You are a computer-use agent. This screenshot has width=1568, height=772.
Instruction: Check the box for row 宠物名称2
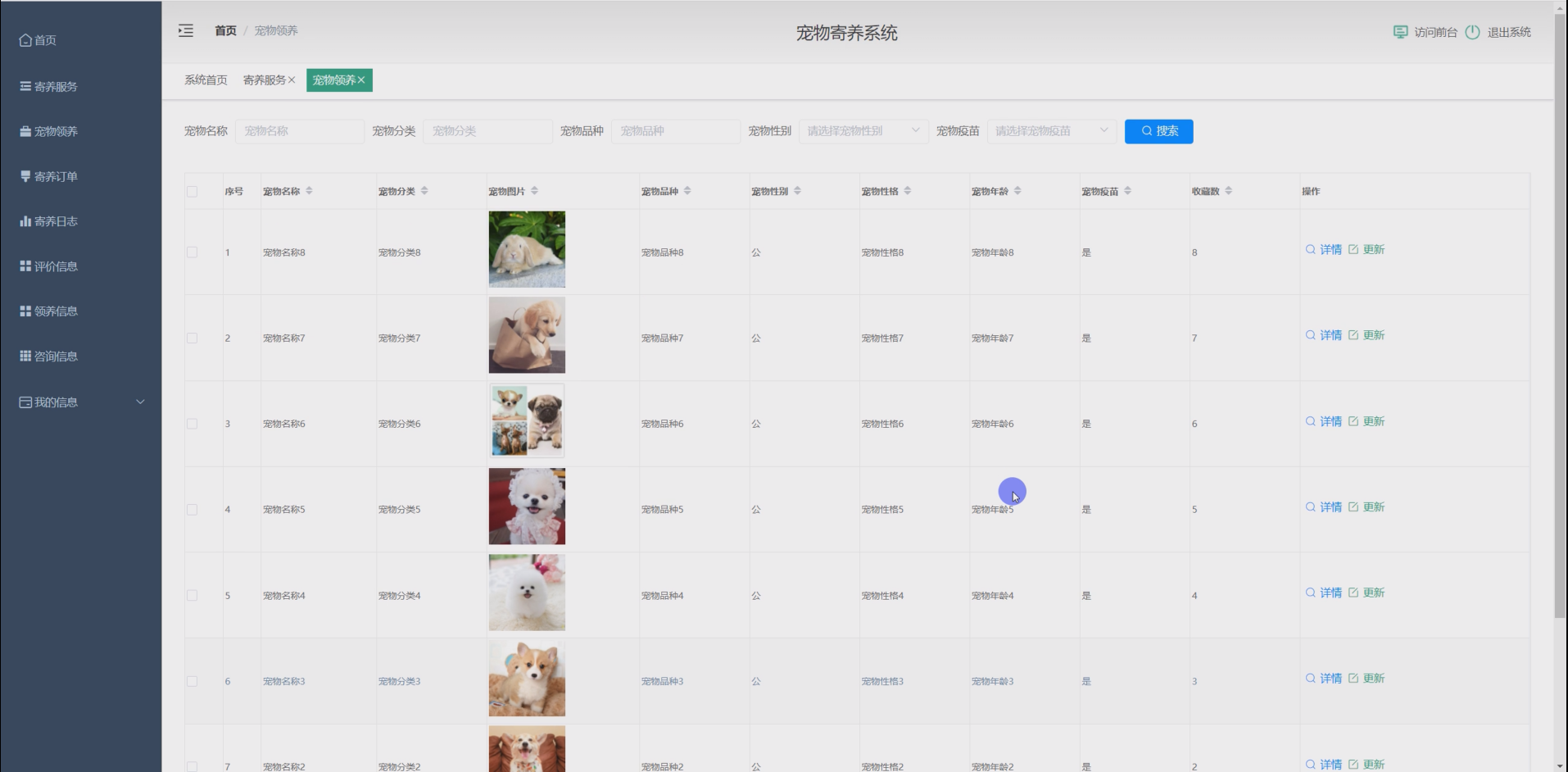point(193,766)
